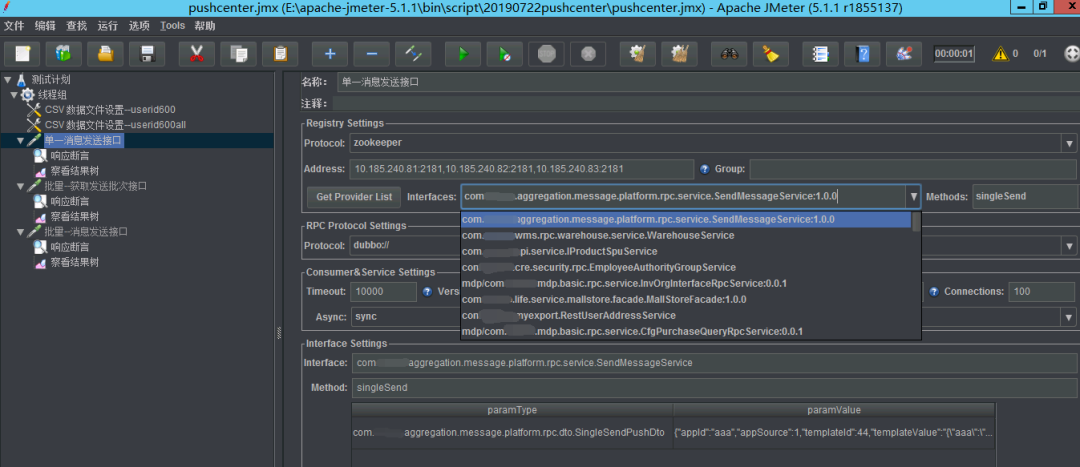1080x467 pixels.
Task: Open the 选项 menu
Action: pyautogui.click(x=138, y=25)
